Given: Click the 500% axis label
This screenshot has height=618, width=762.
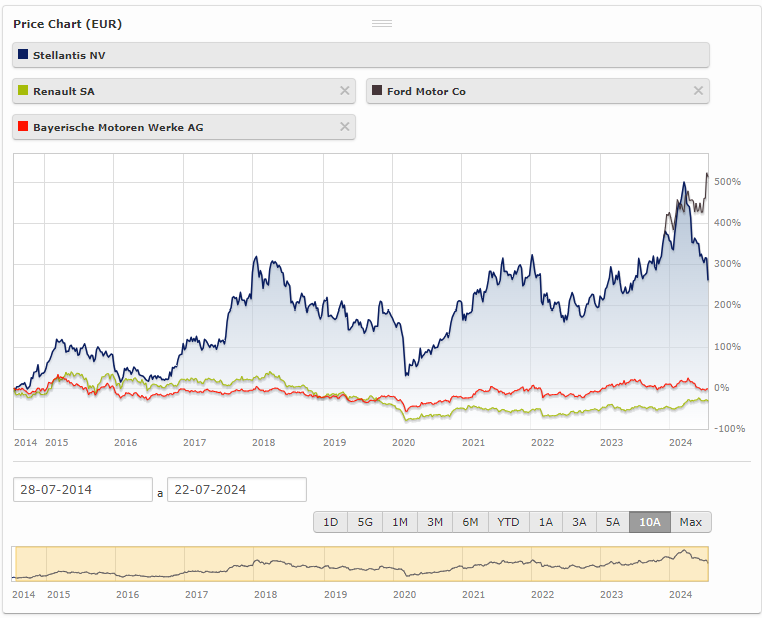Looking at the screenshot, I should click(x=727, y=182).
